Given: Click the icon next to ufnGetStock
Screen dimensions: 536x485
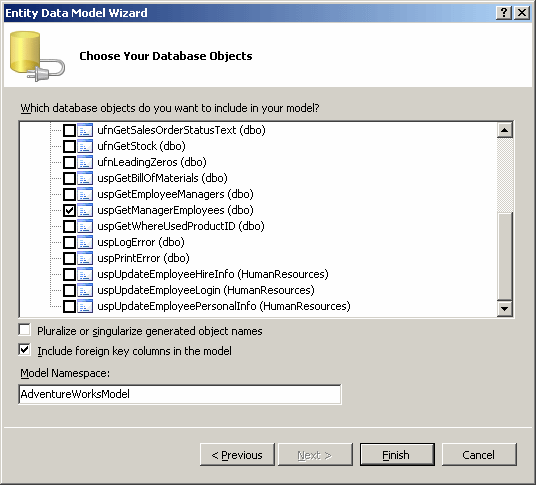Looking at the screenshot, I should click(85, 146).
